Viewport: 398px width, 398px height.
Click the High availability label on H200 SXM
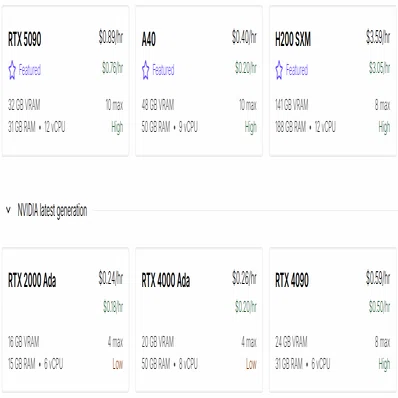[384, 127]
